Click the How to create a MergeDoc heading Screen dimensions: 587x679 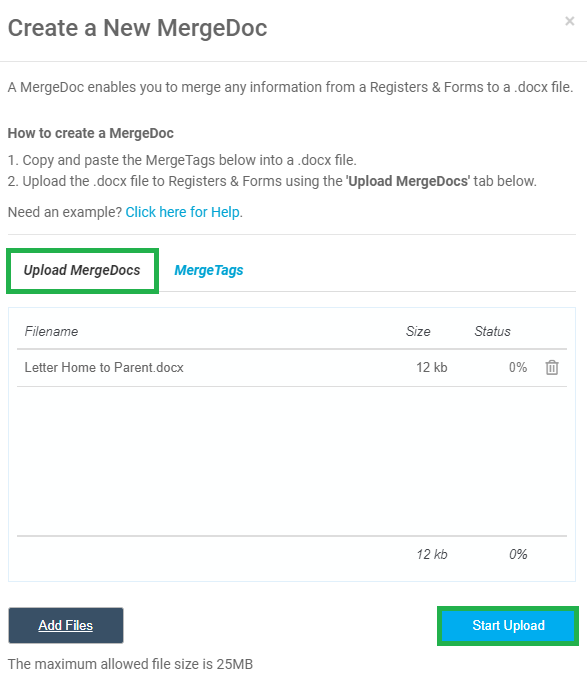pos(90,133)
